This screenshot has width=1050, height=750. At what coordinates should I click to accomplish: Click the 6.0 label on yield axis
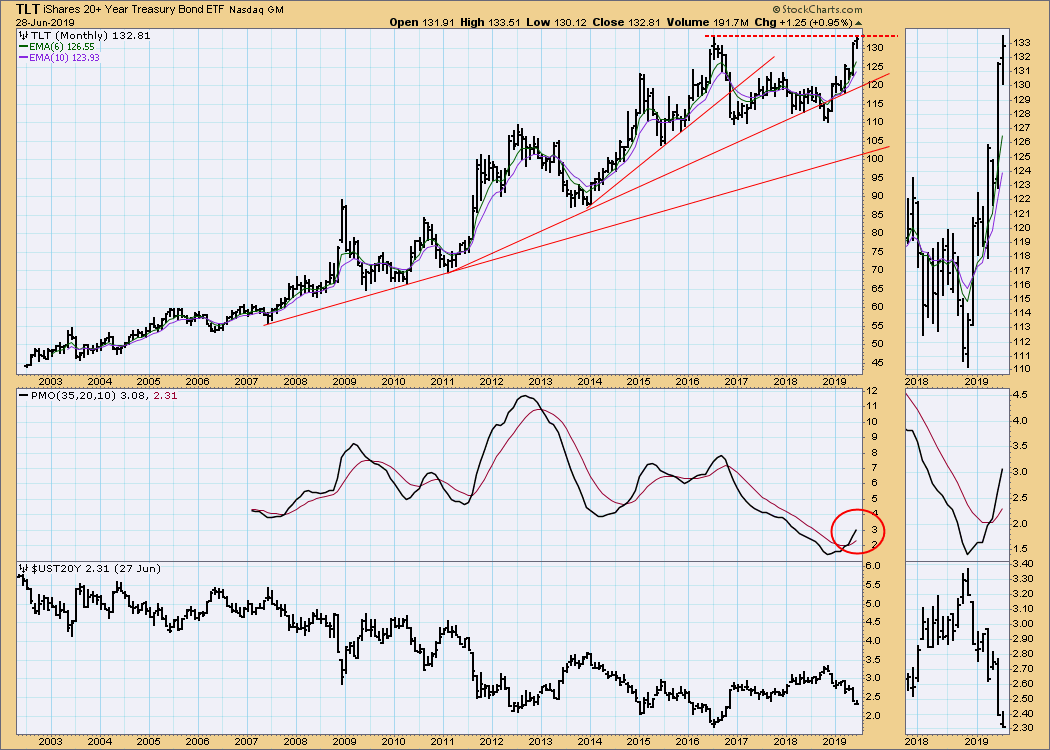[x=875, y=566]
